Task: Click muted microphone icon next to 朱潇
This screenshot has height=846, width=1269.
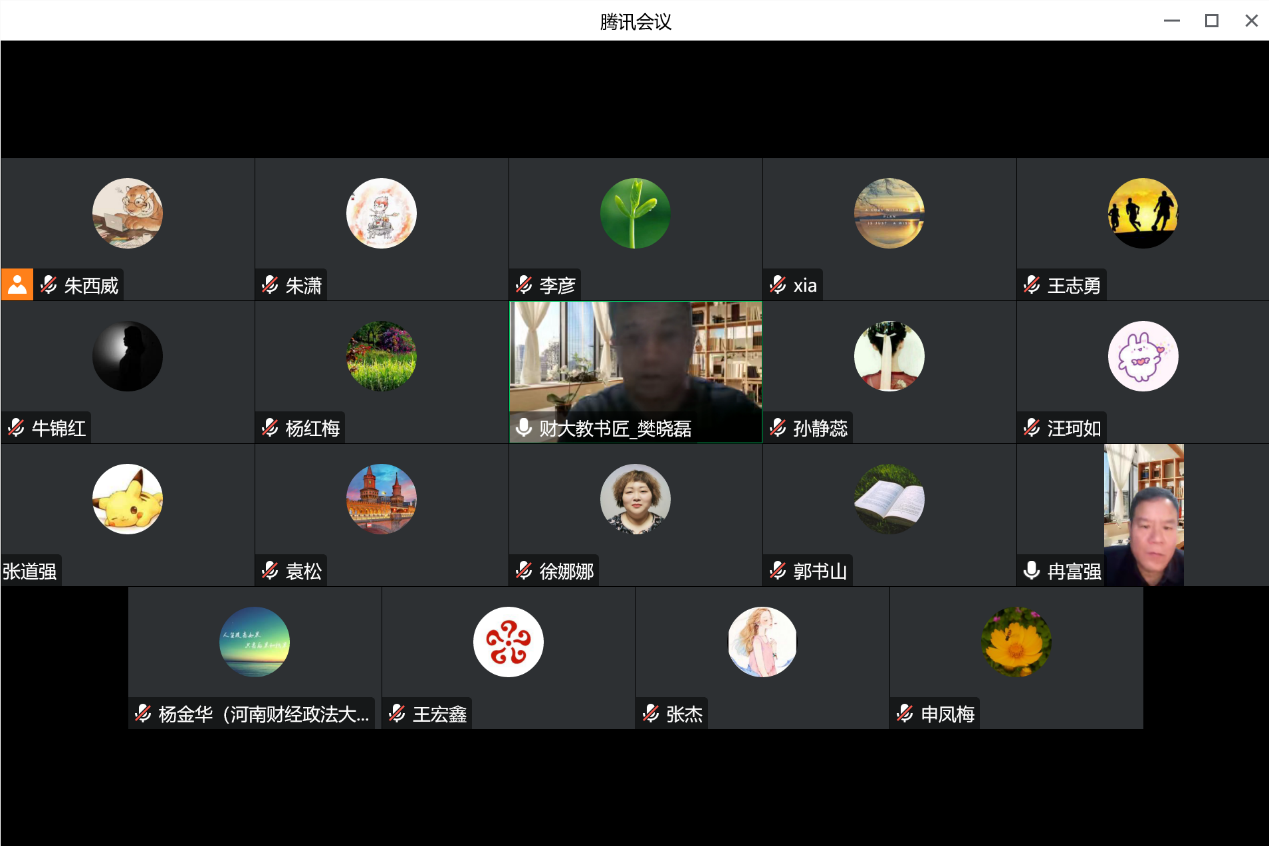Action: point(269,285)
